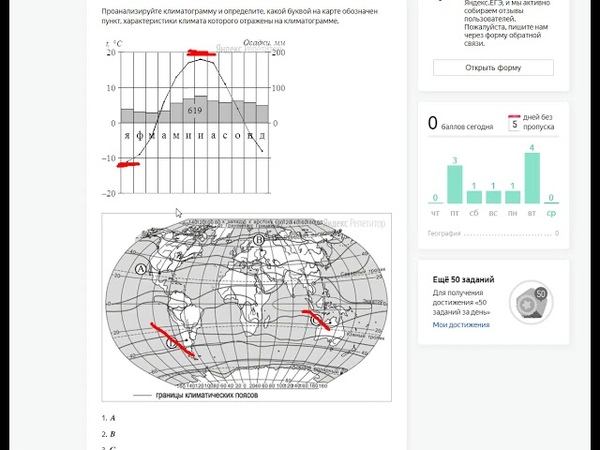Click point B marker on the map

tap(259, 240)
